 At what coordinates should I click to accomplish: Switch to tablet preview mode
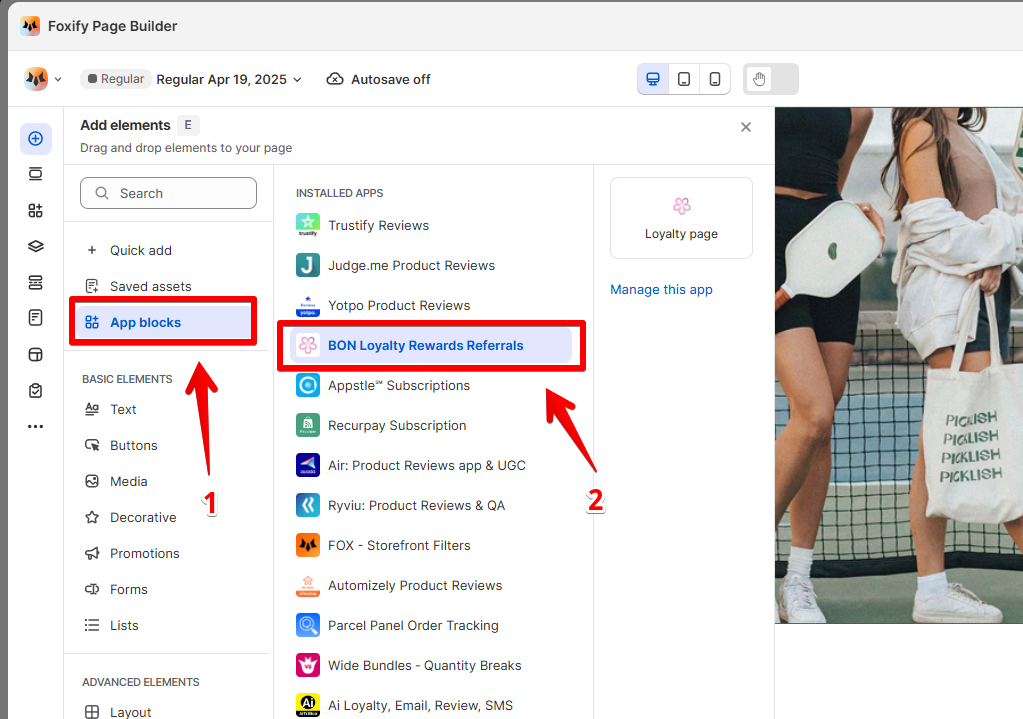[684, 79]
